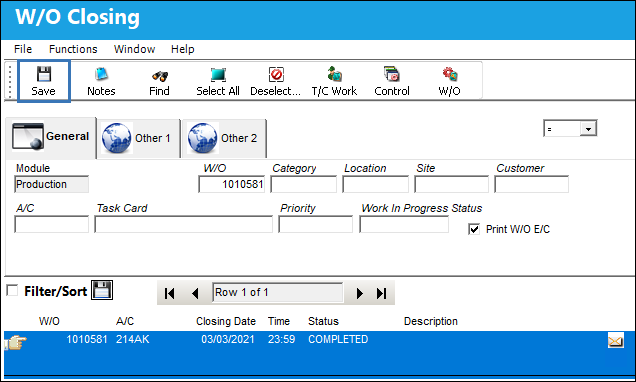This screenshot has width=636, height=382.
Task: Open the W/O toolbar button
Action: (x=449, y=81)
